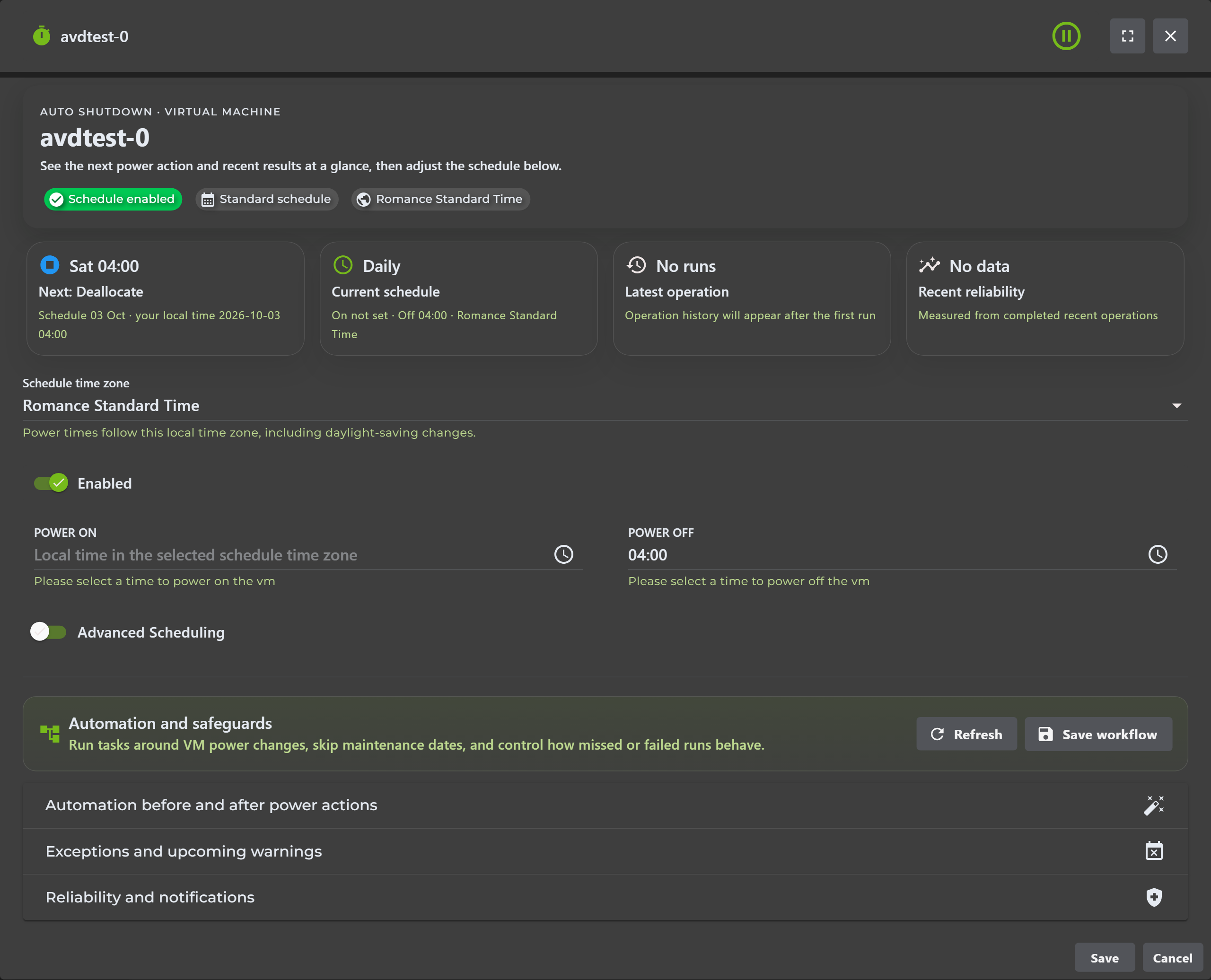
Task: Open the Schedule time zone dropdown
Action: click(x=605, y=405)
